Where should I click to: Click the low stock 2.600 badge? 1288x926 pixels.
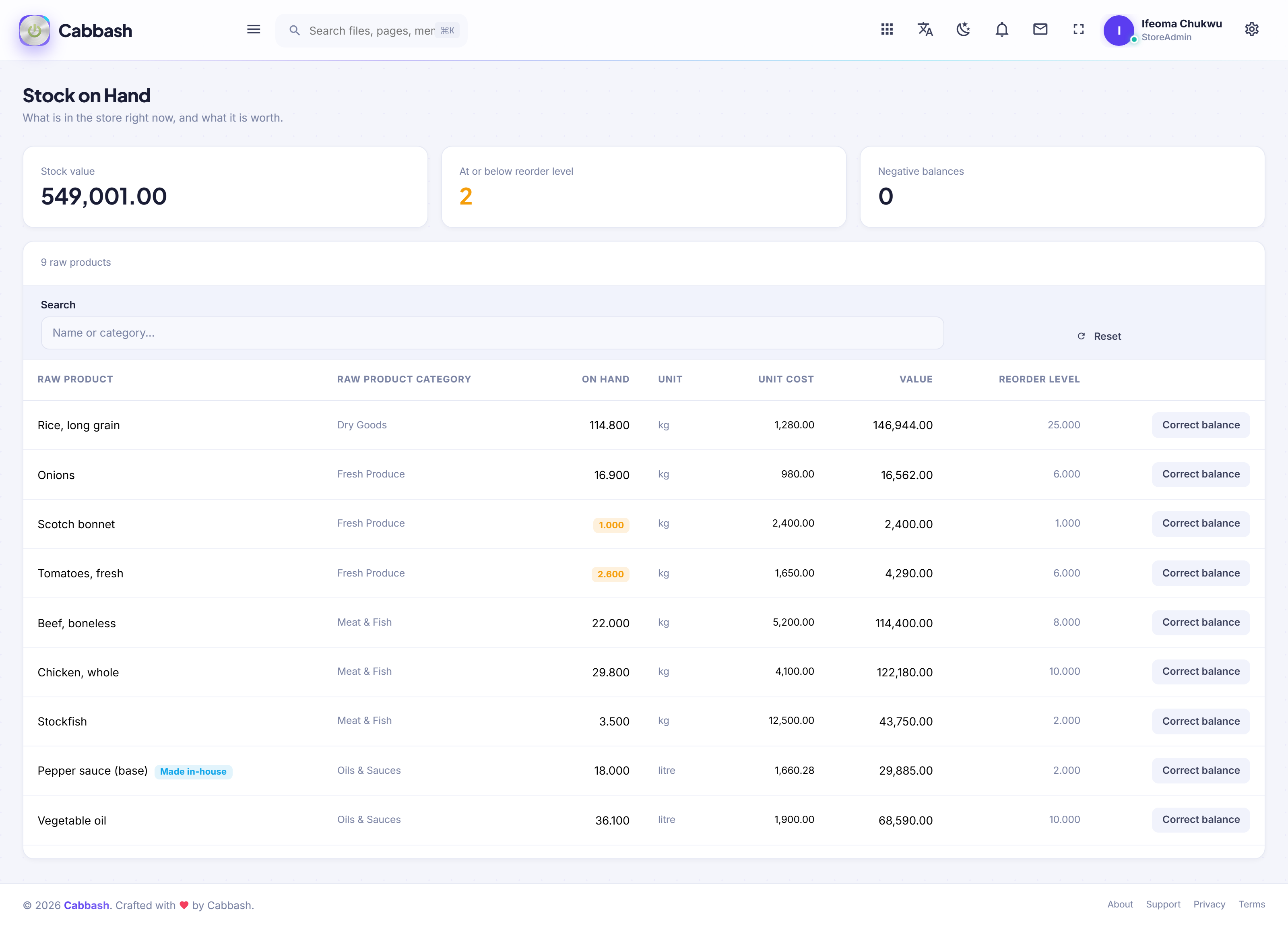[x=610, y=574]
